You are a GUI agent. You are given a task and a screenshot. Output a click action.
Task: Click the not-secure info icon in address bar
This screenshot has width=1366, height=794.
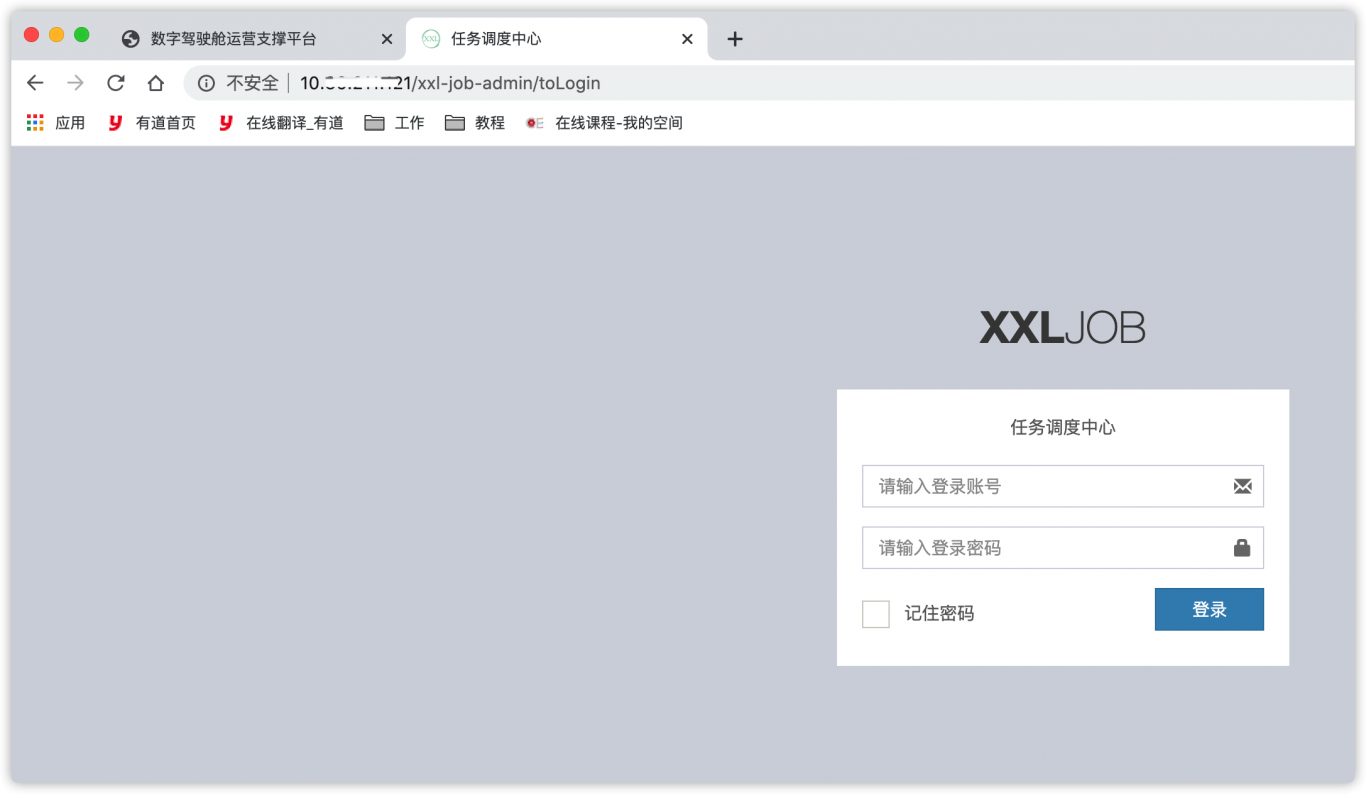[x=206, y=83]
